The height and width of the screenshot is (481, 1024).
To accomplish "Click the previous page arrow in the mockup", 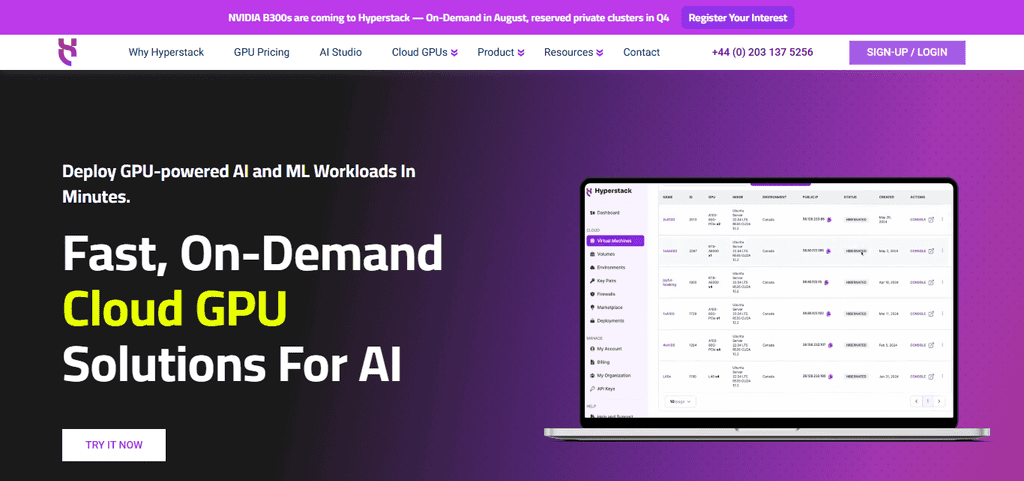I will (916, 401).
